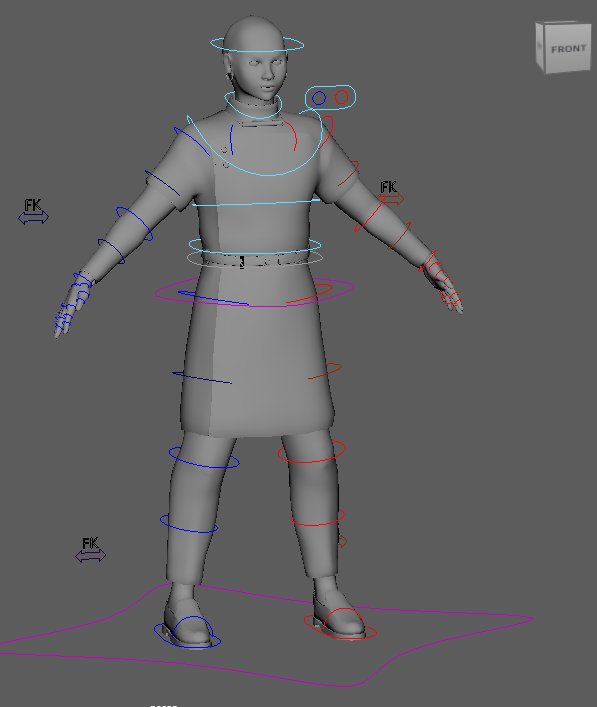
Task: Select the blue finger controls on hand
Action: 72,304
